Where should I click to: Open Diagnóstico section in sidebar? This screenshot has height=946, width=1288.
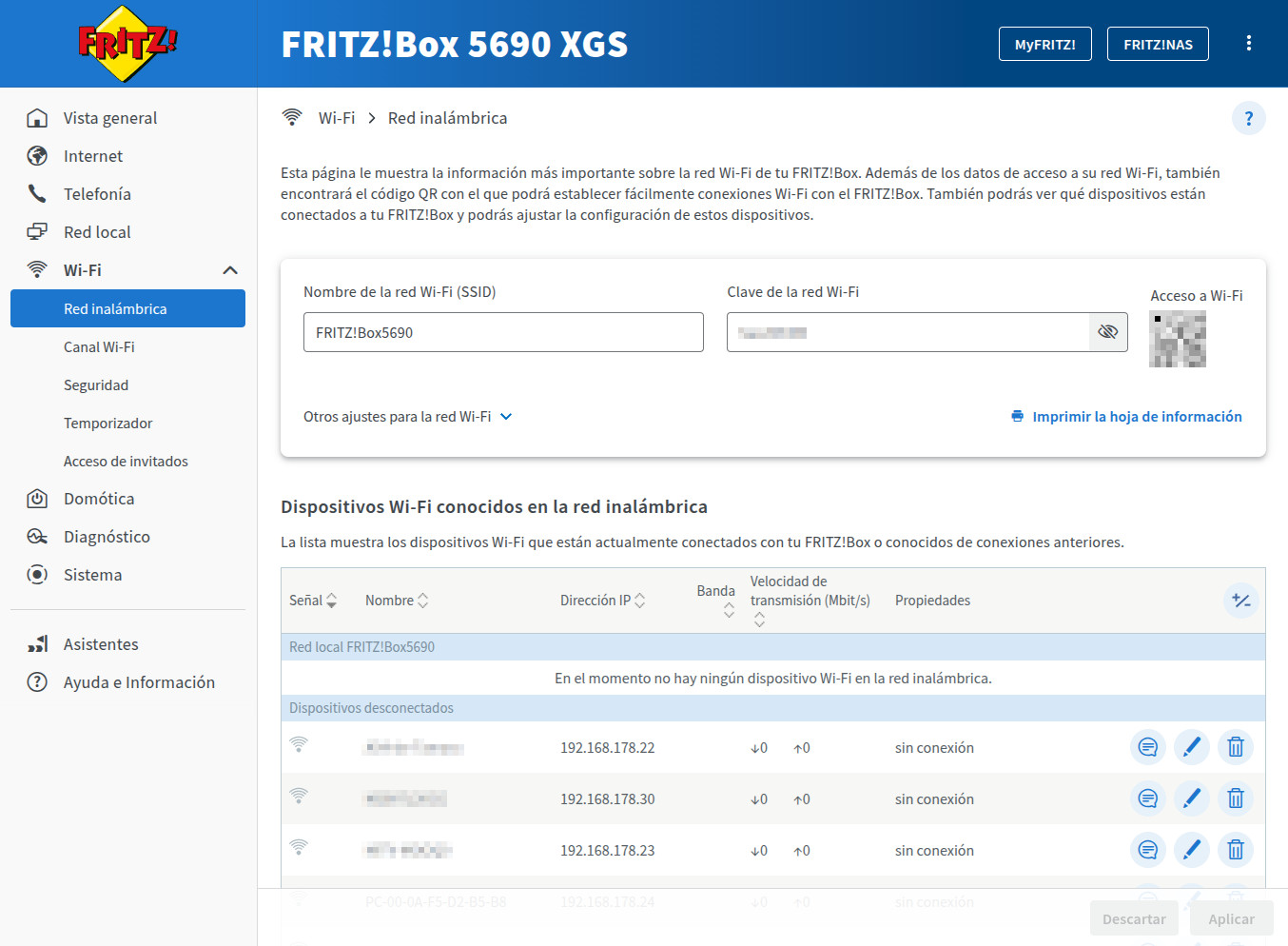pos(127,537)
